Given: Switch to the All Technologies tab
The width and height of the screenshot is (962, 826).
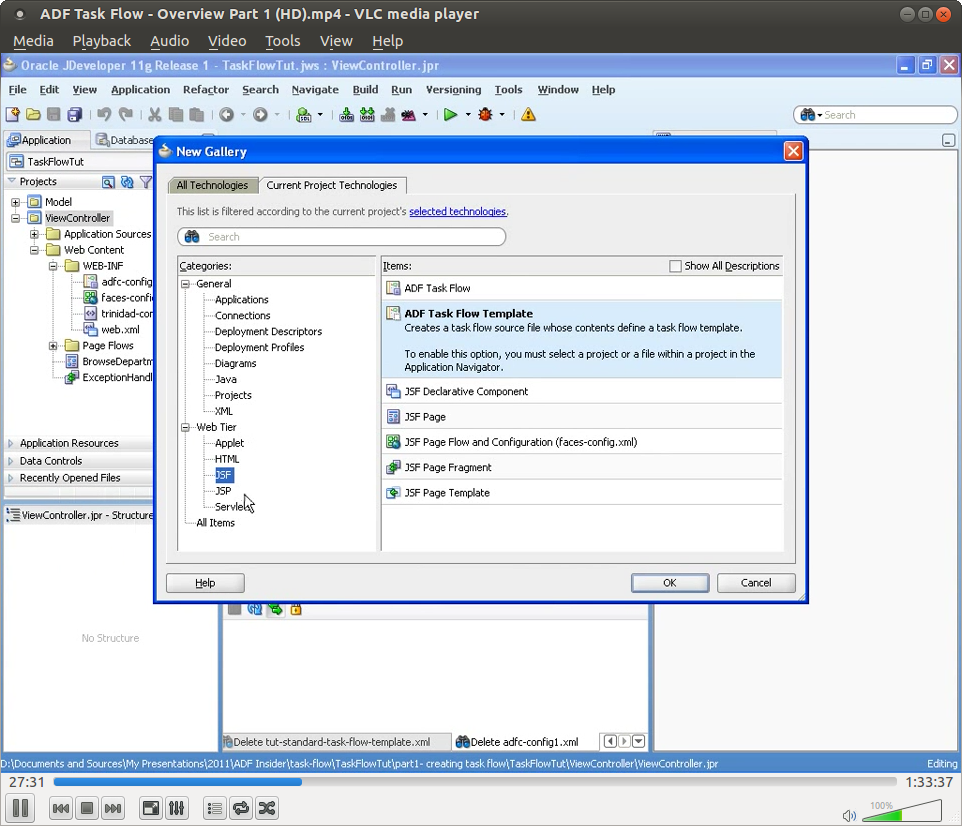Looking at the screenshot, I should [213, 185].
